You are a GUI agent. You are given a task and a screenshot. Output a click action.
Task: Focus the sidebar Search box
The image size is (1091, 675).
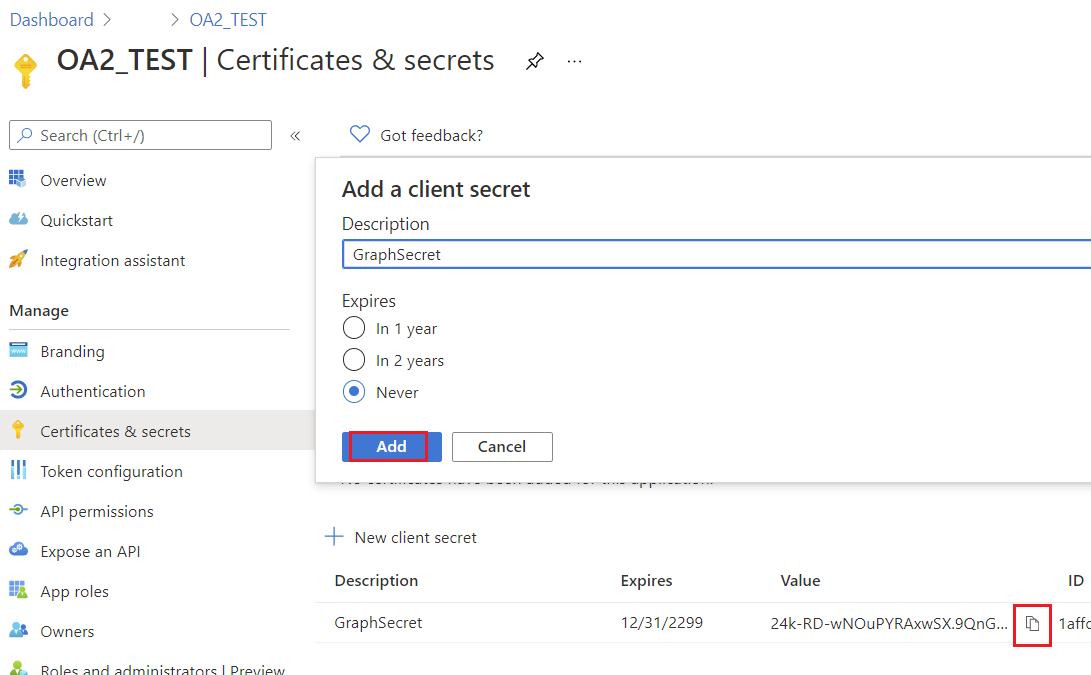[140, 135]
